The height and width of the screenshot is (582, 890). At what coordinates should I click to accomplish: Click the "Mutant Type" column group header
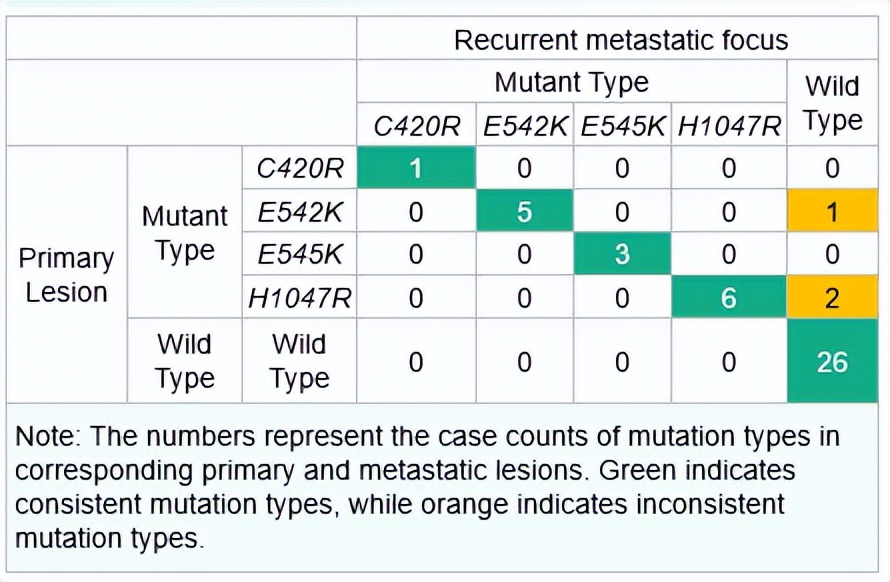pyautogui.click(x=571, y=82)
